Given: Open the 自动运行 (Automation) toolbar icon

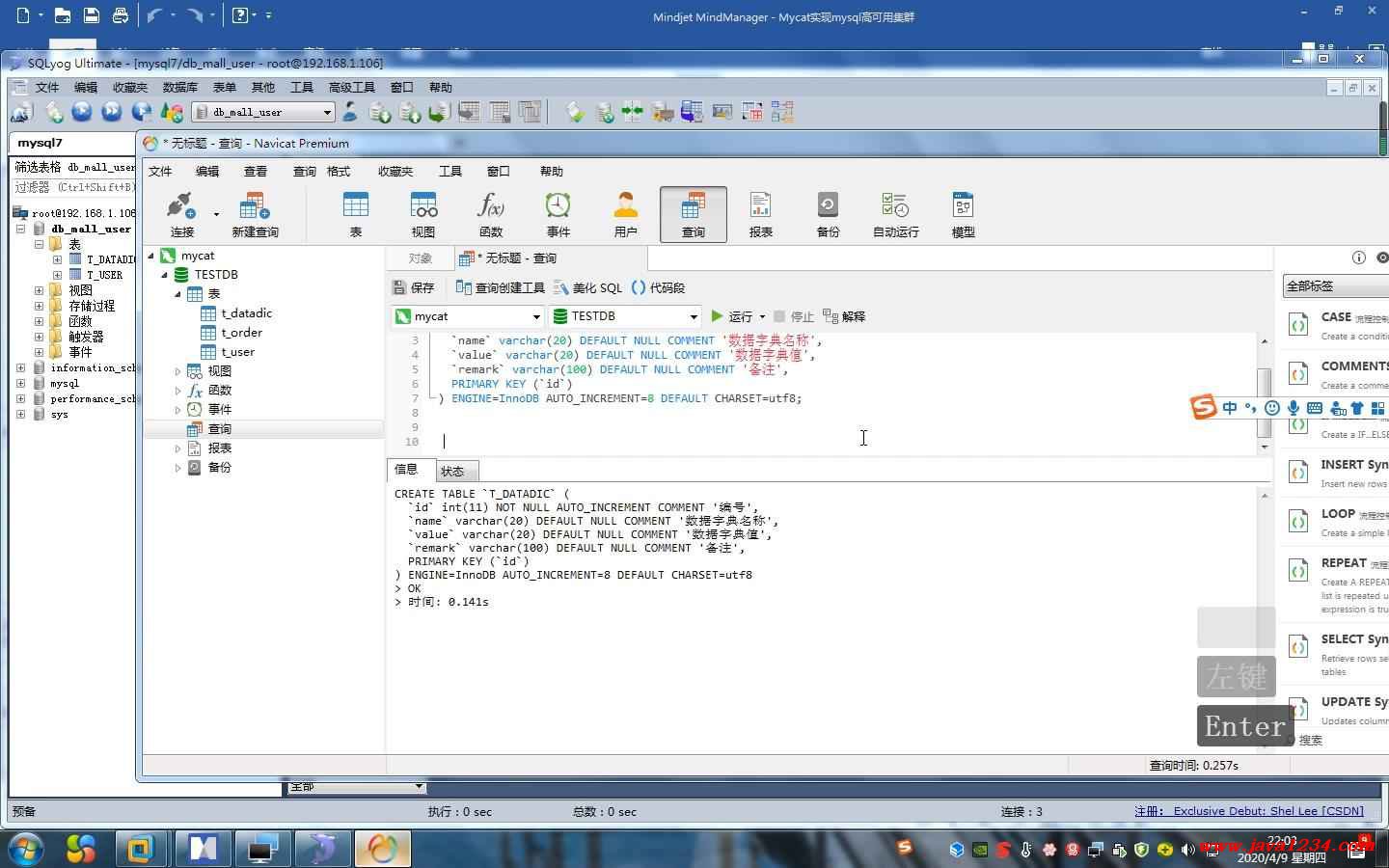Looking at the screenshot, I should [x=896, y=214].
